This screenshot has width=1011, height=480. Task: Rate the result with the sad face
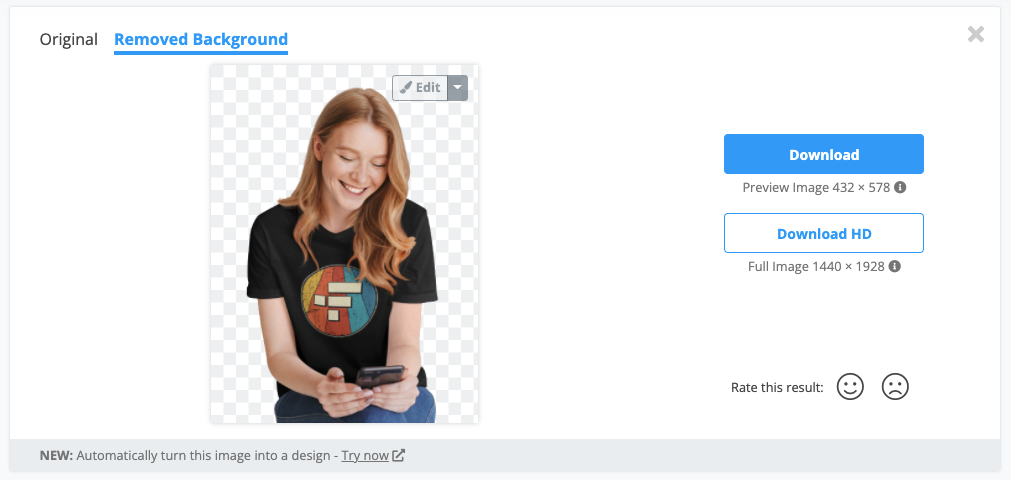(895, 386)
